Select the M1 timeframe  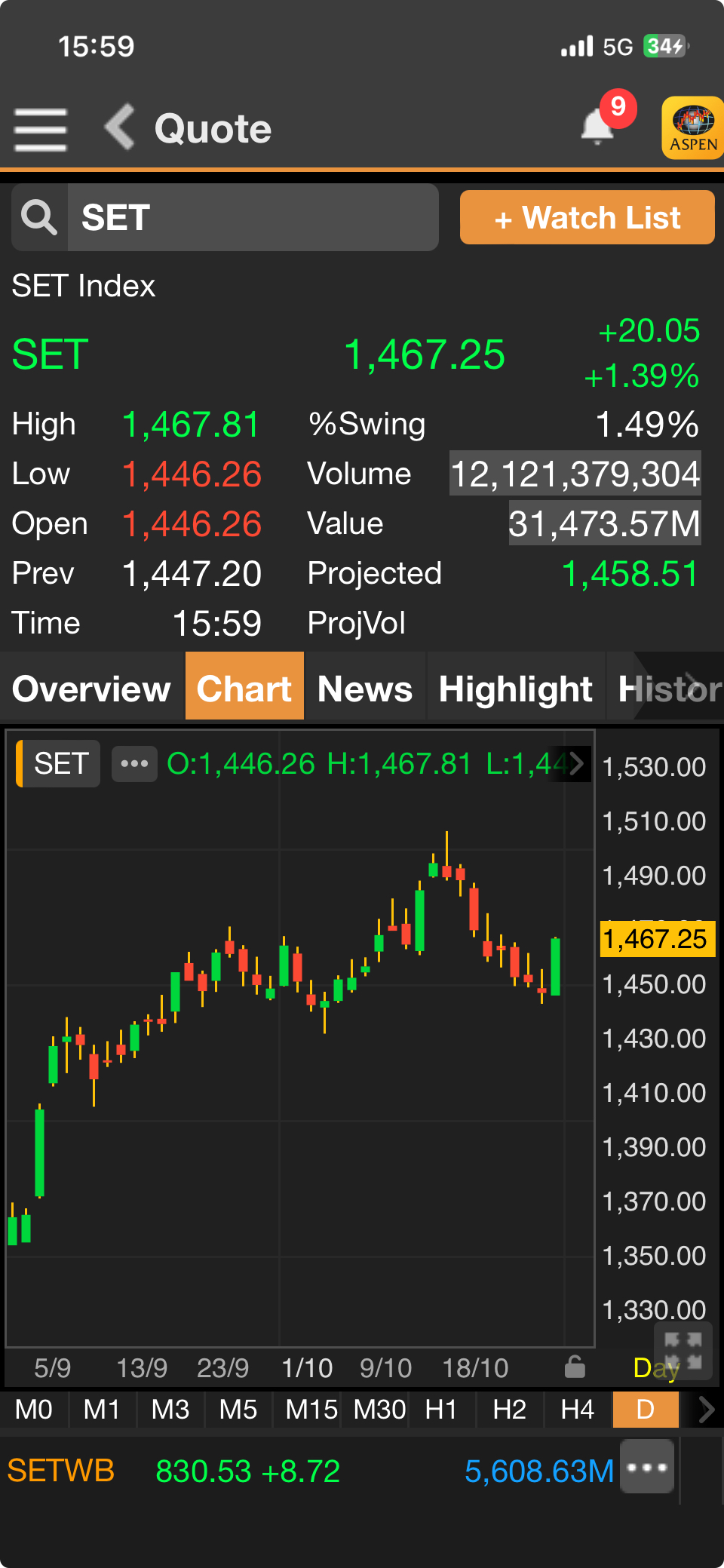pyautogui.click(x=102, y=1409)
